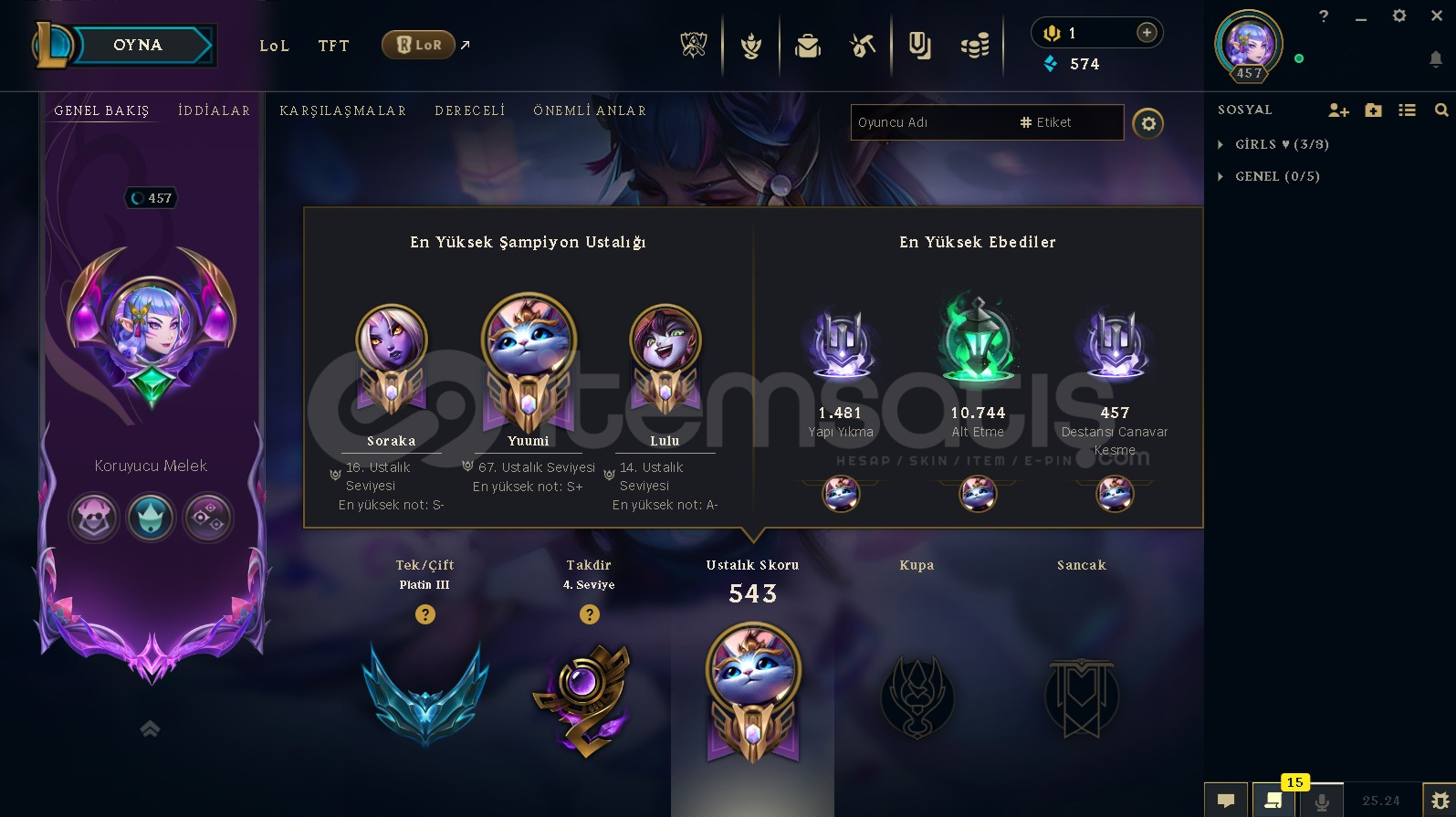Viewport: 1456px width, 817px height.
Task: Click the OYNA play button
Action: tap(138, 45)
